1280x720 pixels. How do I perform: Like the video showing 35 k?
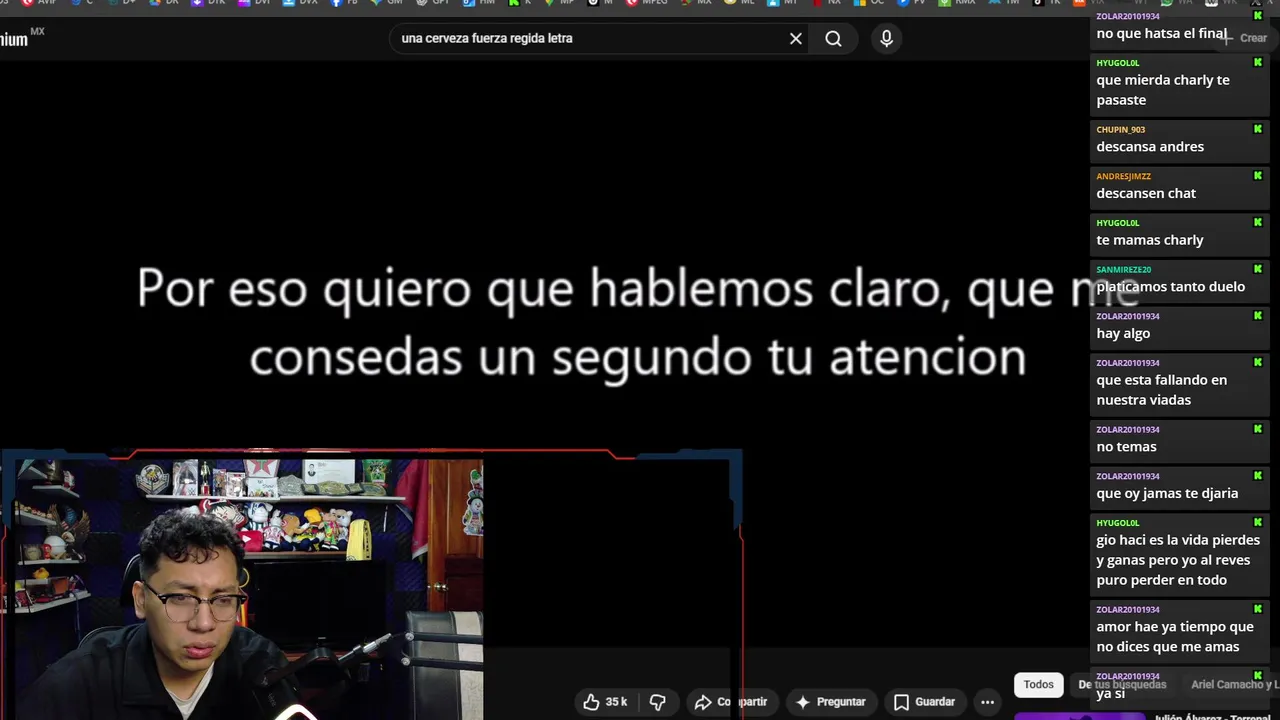click(x=605, y=702)
